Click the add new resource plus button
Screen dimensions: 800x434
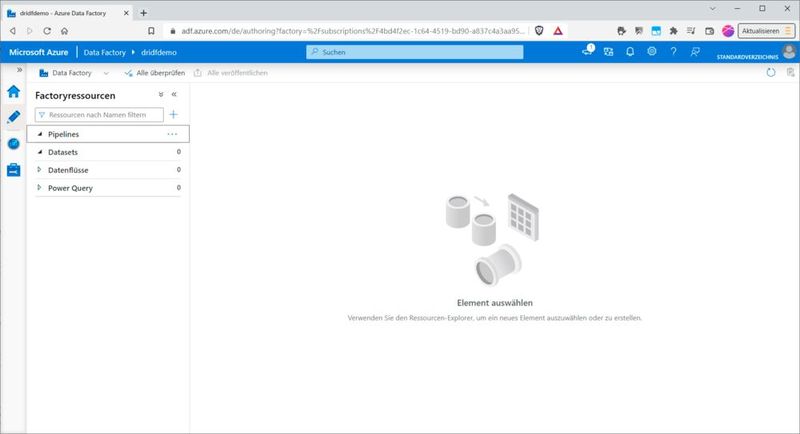173,115
